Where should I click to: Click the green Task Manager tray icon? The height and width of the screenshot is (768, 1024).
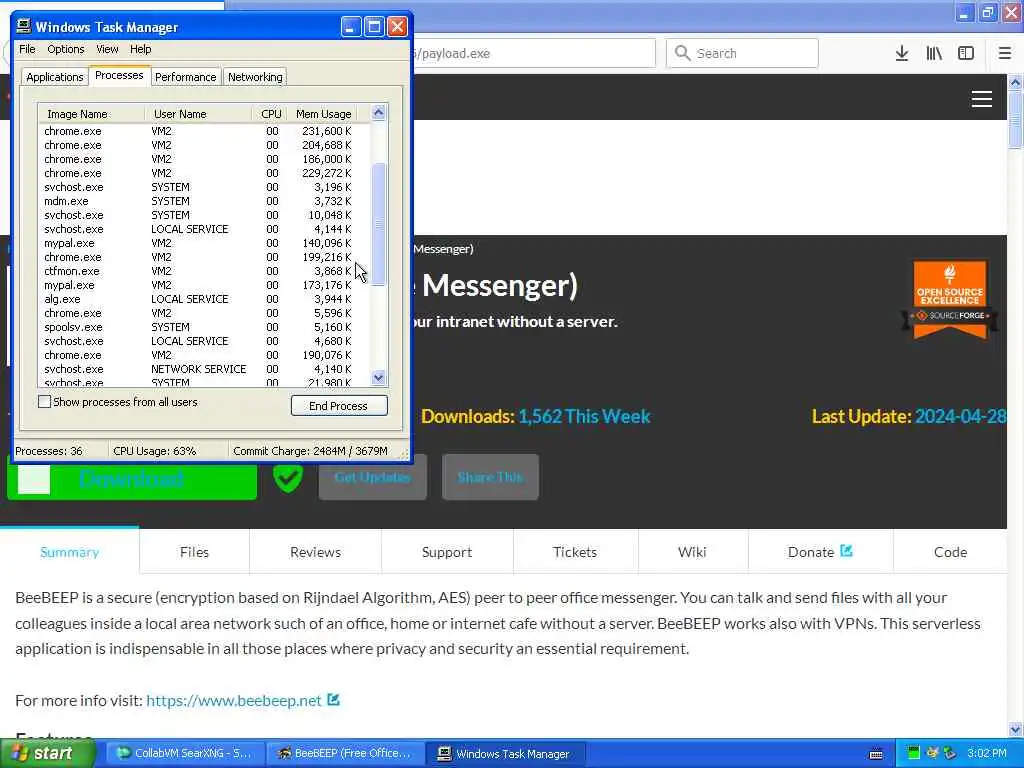pos(914,753)
